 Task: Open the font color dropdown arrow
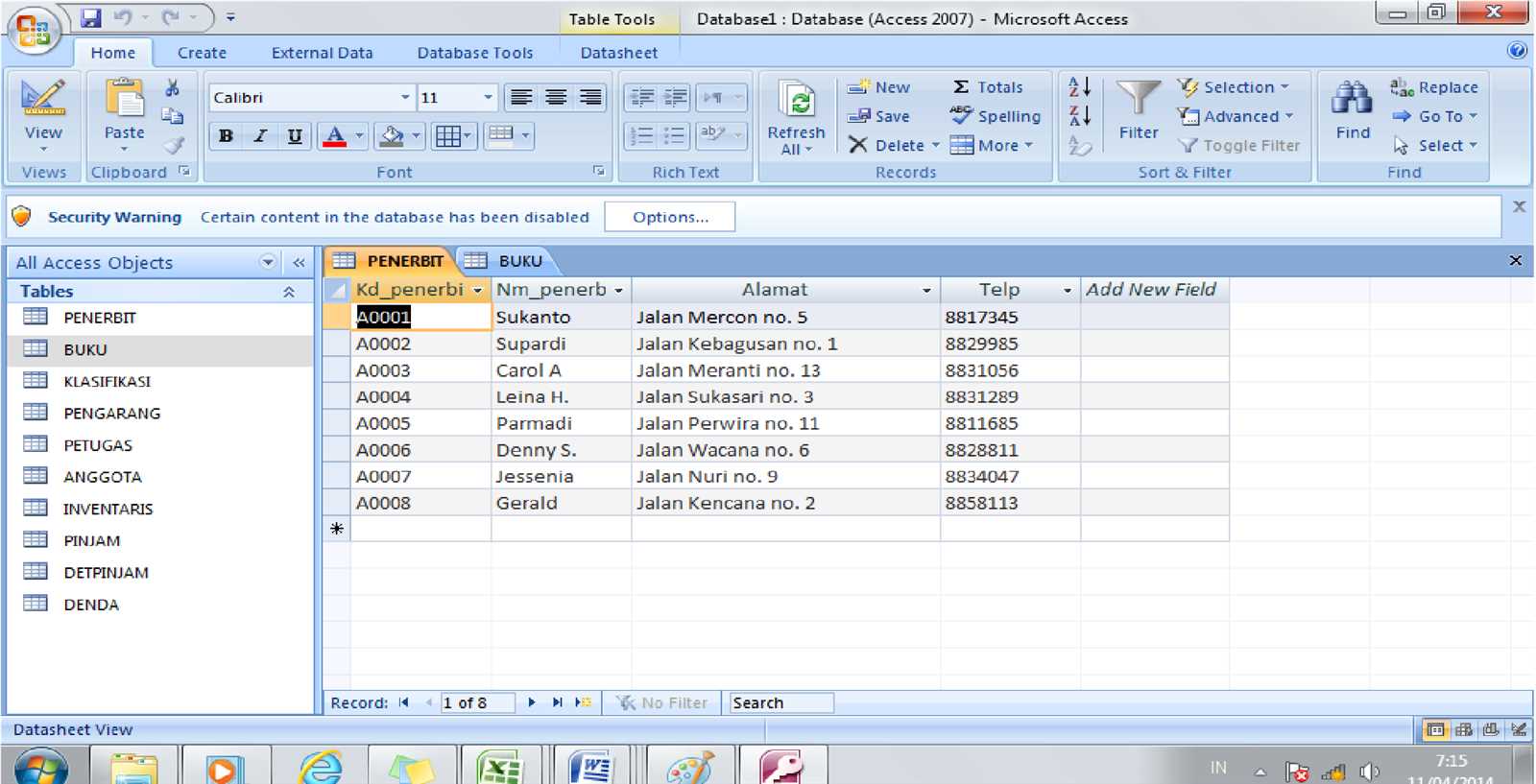pos(359,136)
